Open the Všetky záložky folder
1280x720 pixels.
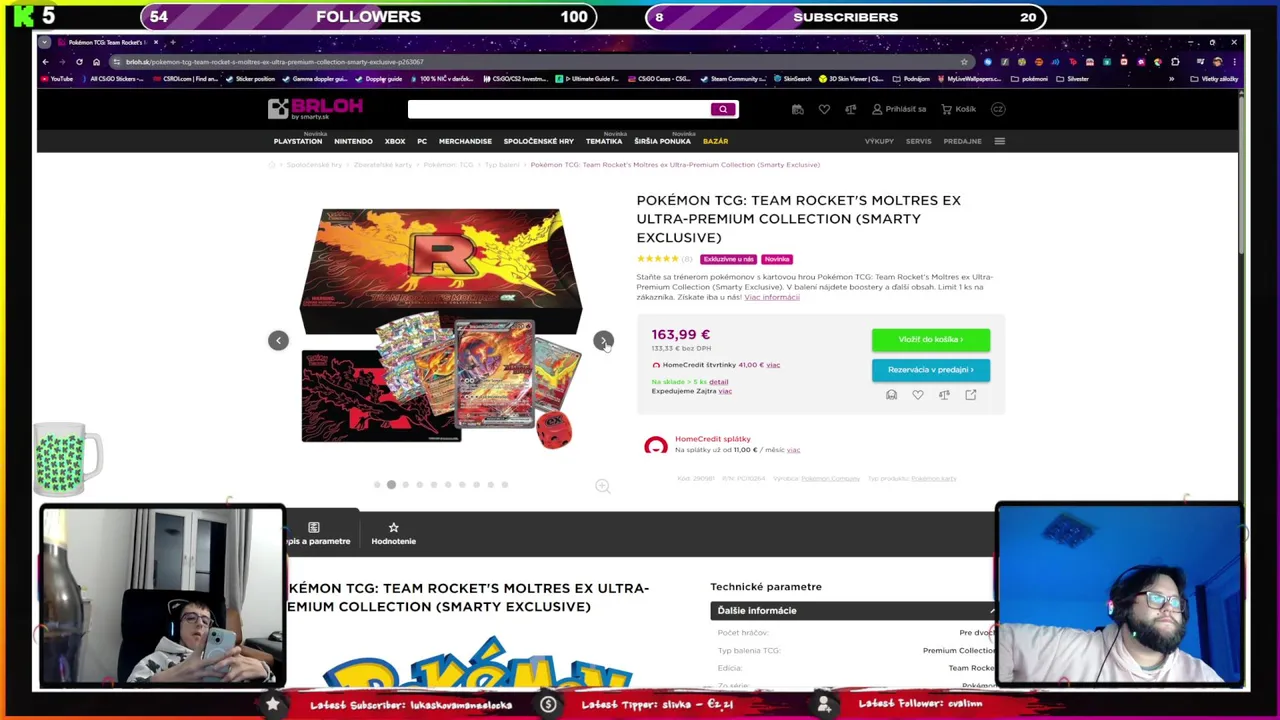1215,79
